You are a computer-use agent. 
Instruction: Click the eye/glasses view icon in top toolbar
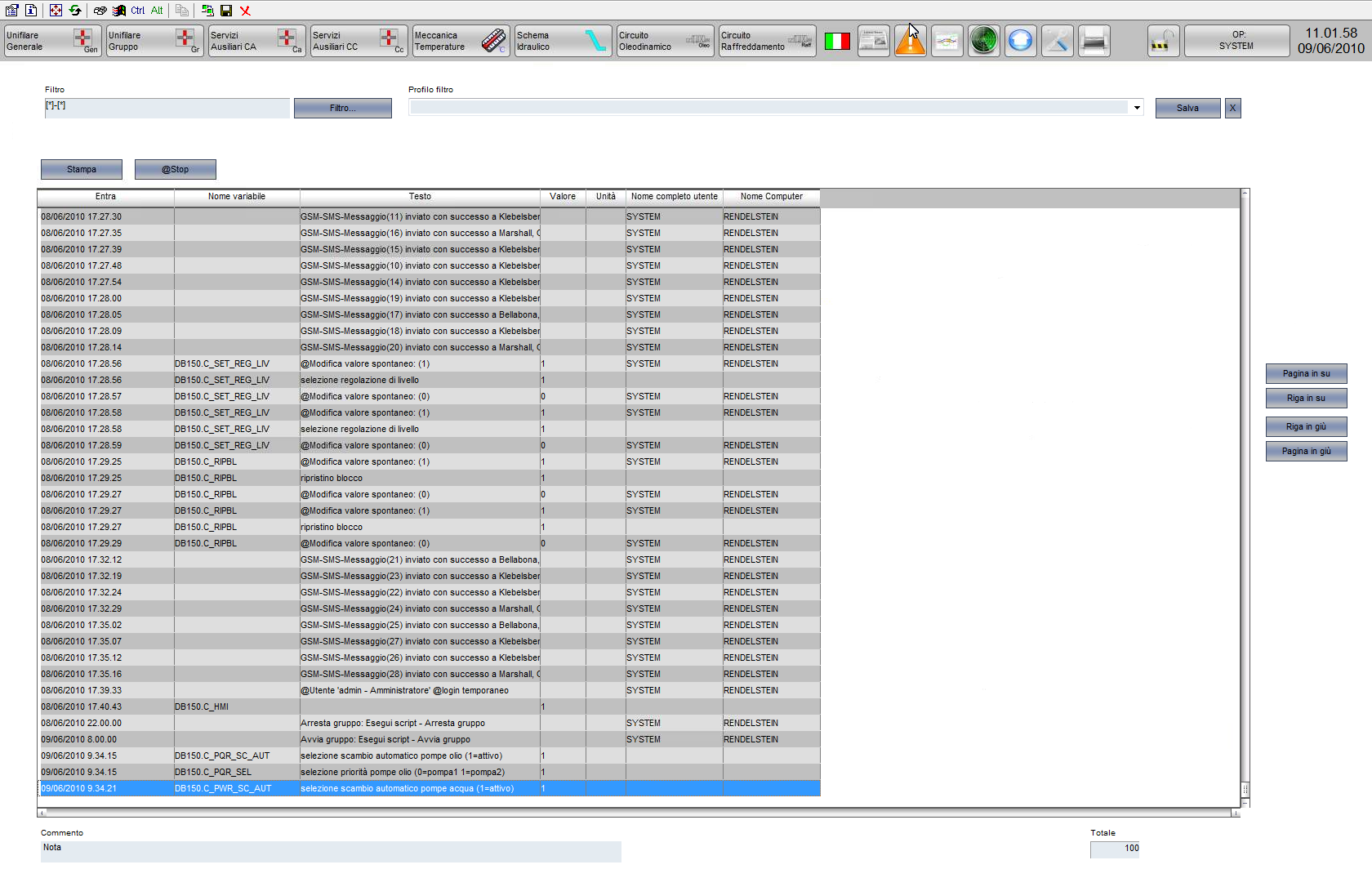pyautogui.click(x=100, y=11)
